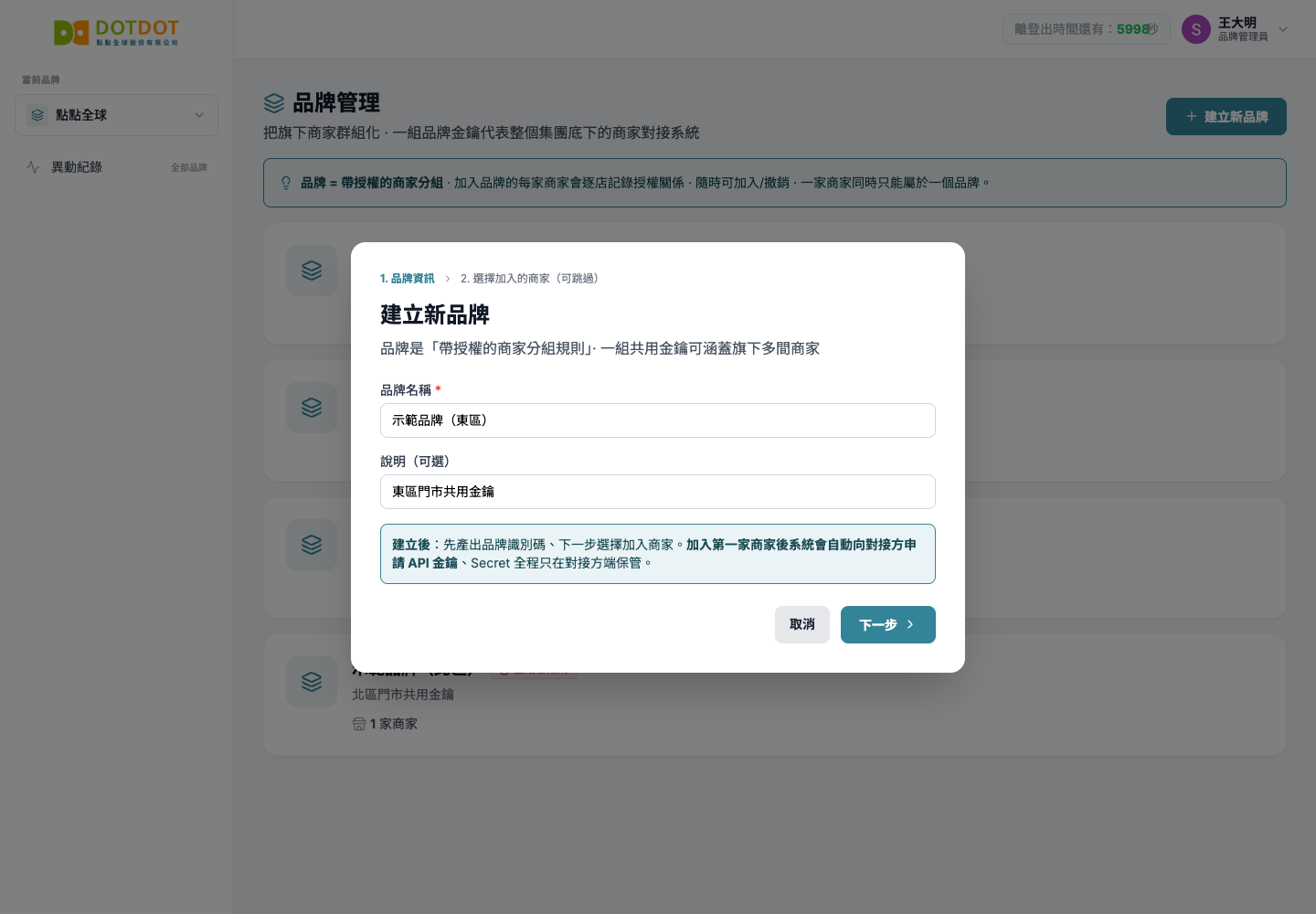Viewport: 1316px width, 914px height.
Task: Cancel the dialog with 取消
Action: 802,624
